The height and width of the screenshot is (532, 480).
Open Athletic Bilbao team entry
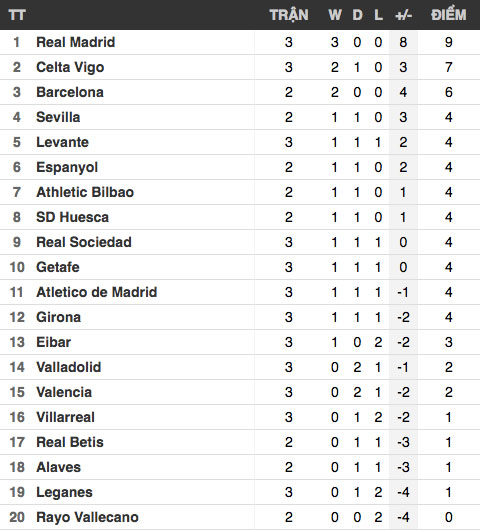(x=85, y=192)
